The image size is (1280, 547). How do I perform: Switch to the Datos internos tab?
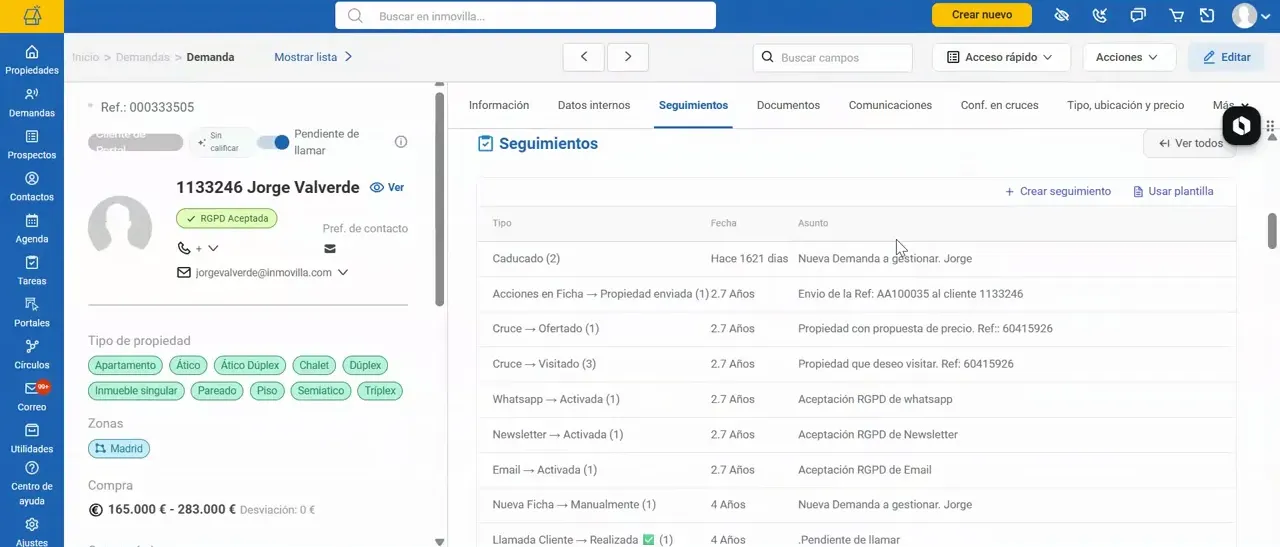(594, 105)
